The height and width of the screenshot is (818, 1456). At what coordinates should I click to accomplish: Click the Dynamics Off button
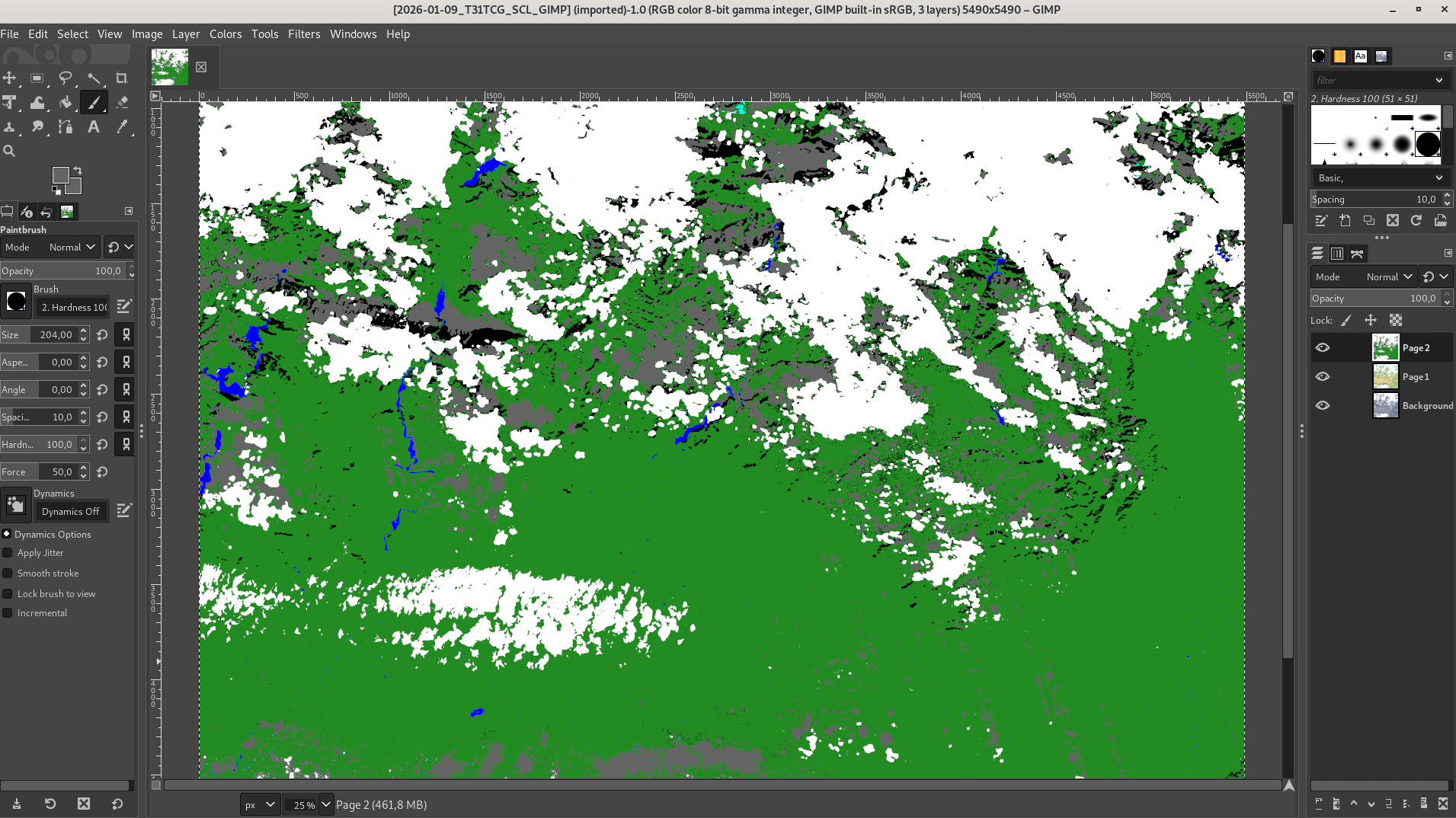coord(71,511)
